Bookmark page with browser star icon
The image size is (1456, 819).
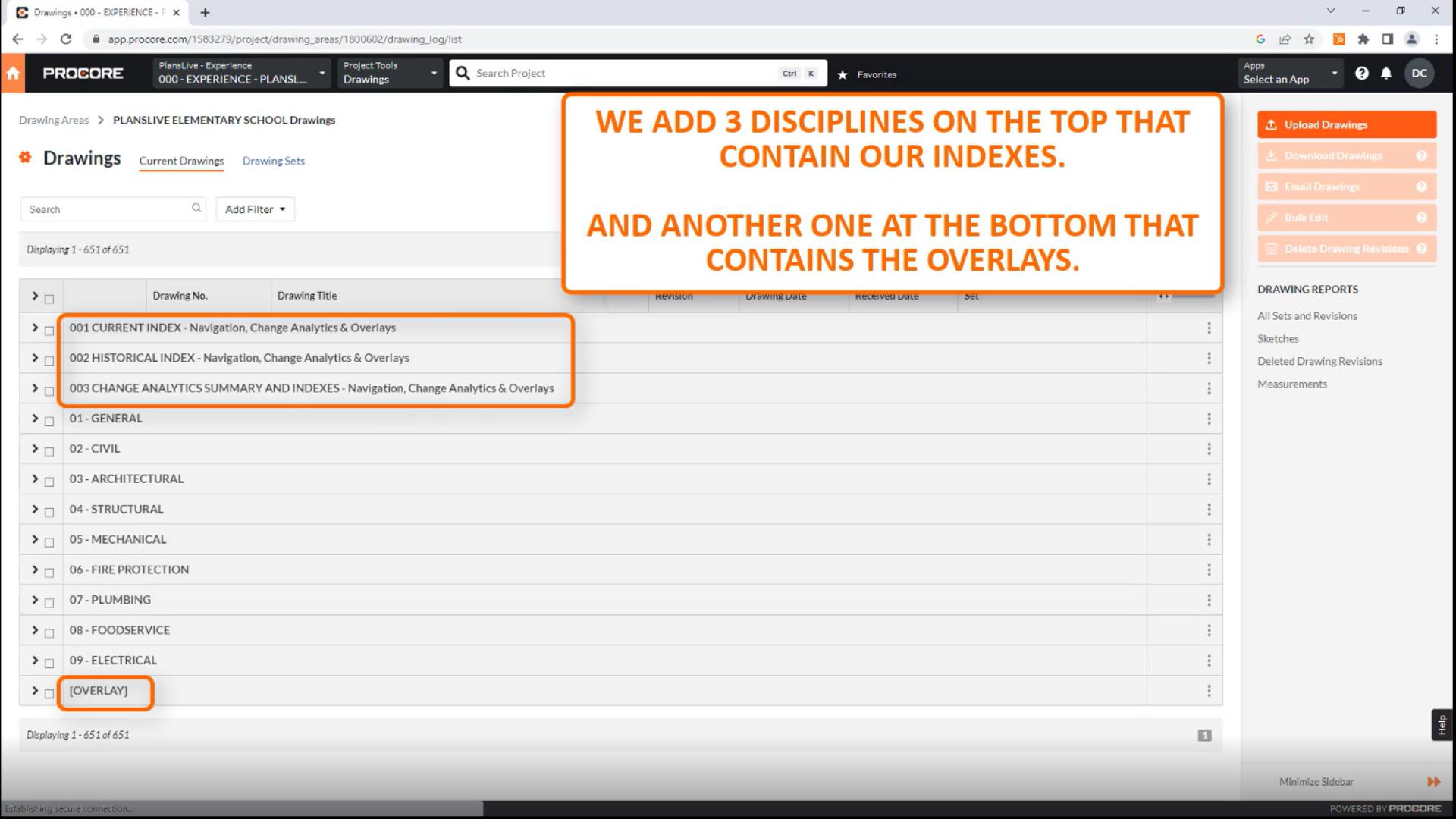[1309, 39]
